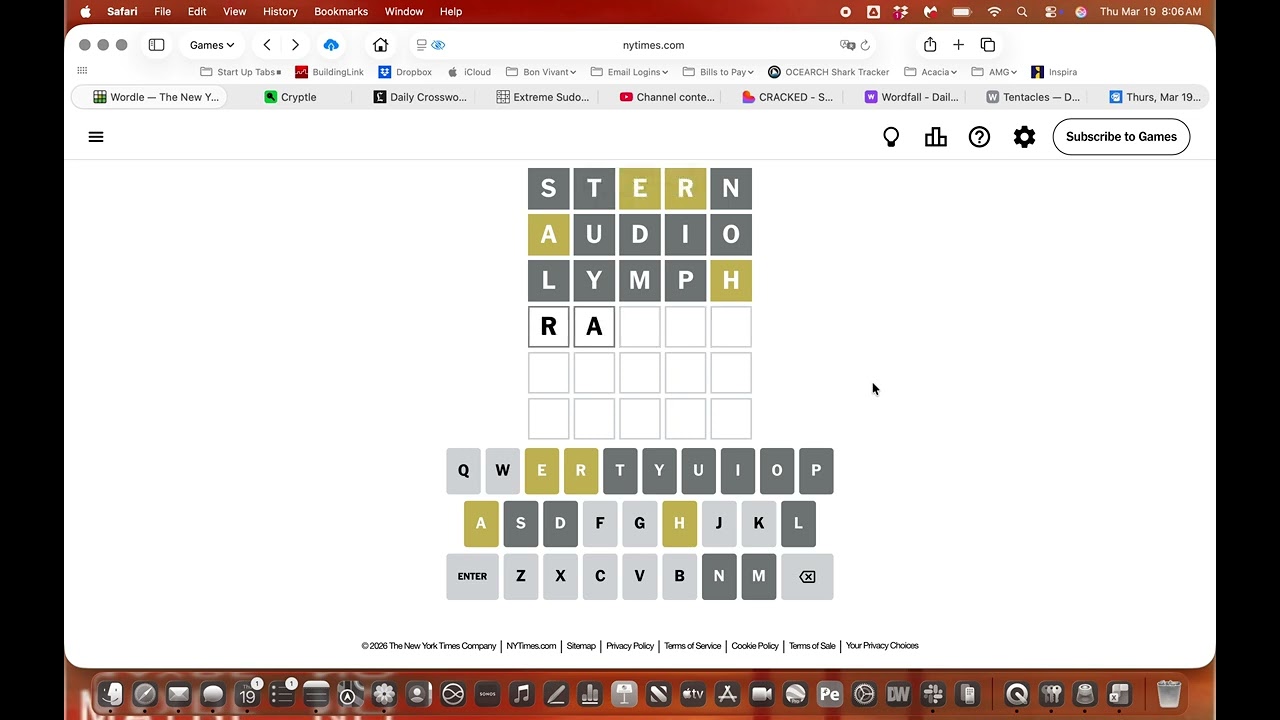Open Cookie Policy footer link

755,646
